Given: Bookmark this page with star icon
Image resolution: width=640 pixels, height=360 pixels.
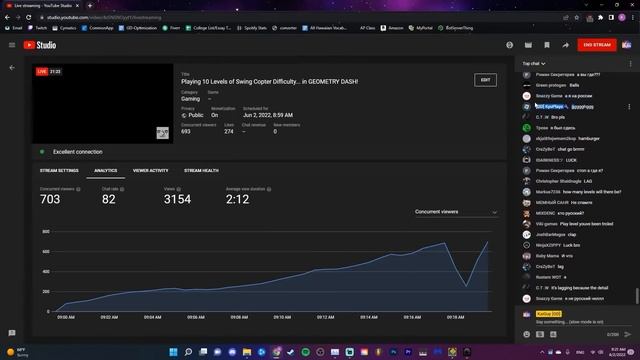Looking at the screenshot, I should (x=577, y=18).
